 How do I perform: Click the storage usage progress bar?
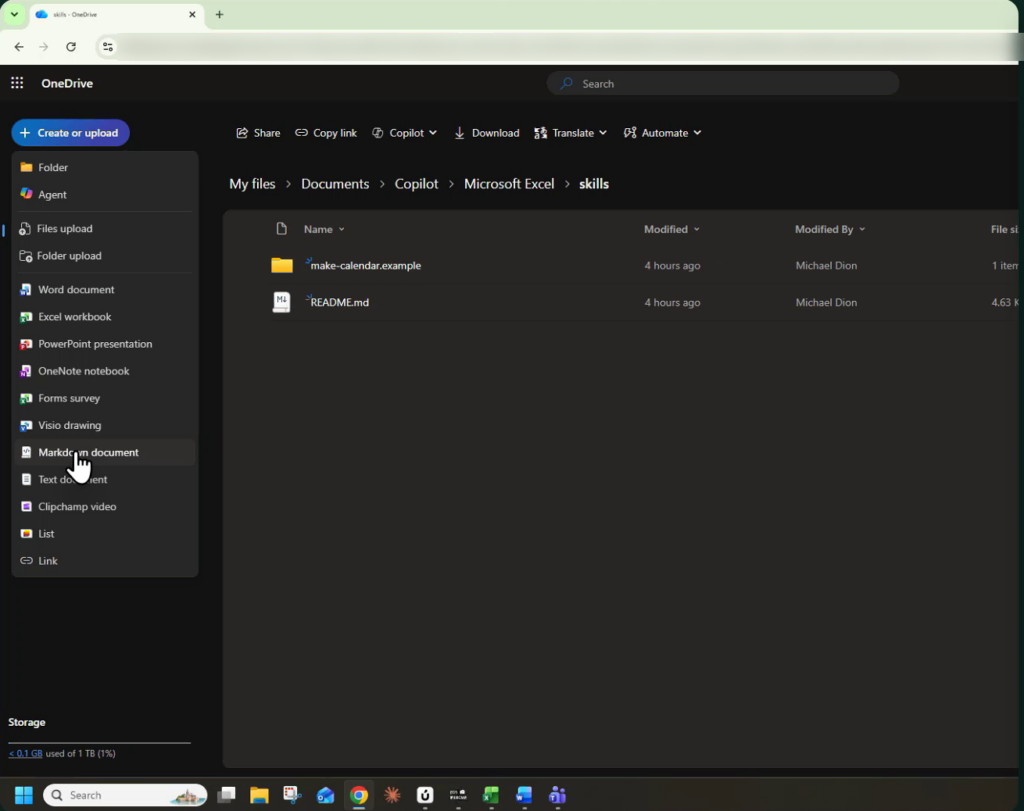tap(99, 743)
